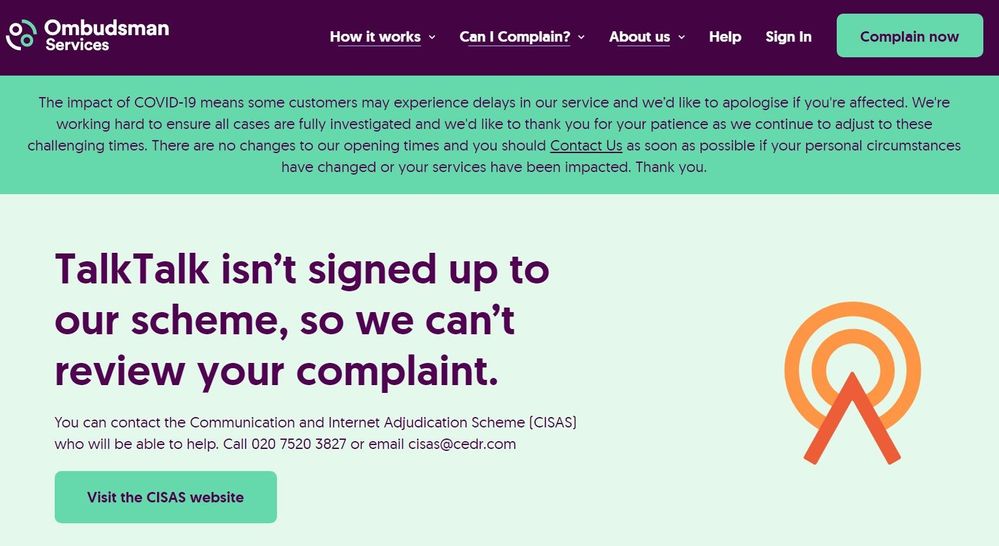The image size is (999, 546).
Task: Expand the About us chevron arrow
Action: pos(682,37)
